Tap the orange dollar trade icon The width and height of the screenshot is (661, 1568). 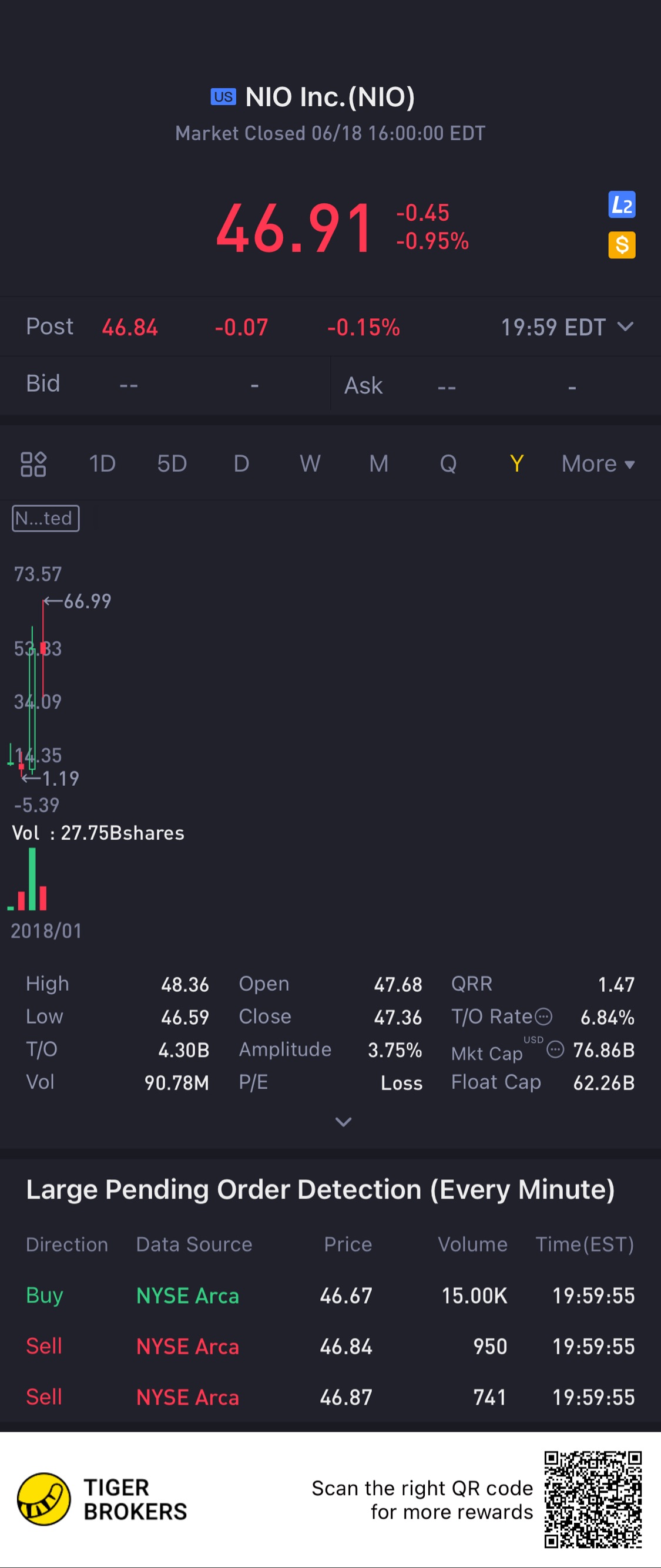(622, 245)
